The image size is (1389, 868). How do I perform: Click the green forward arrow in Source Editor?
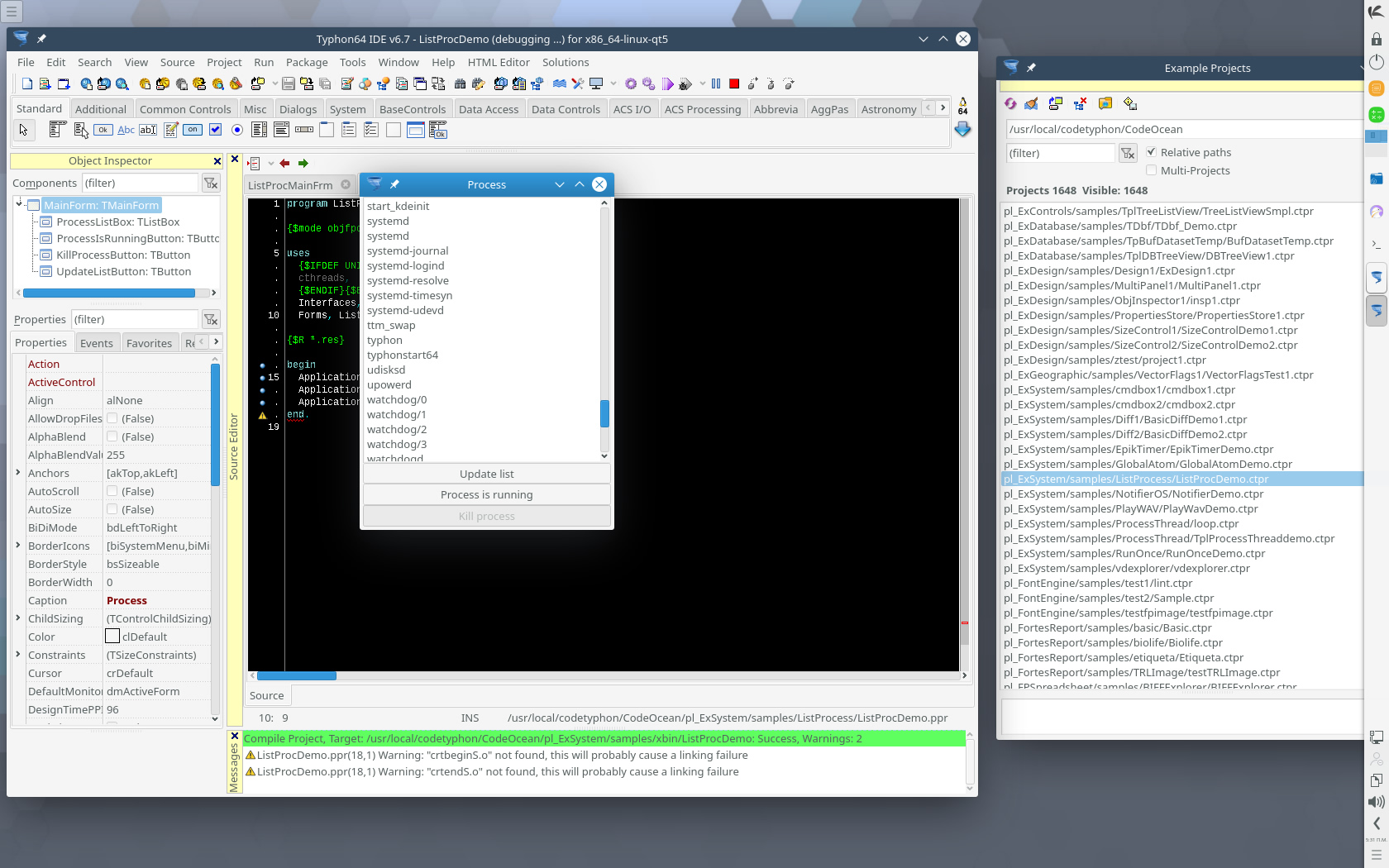pyautogui.click(x=303, y=163)
